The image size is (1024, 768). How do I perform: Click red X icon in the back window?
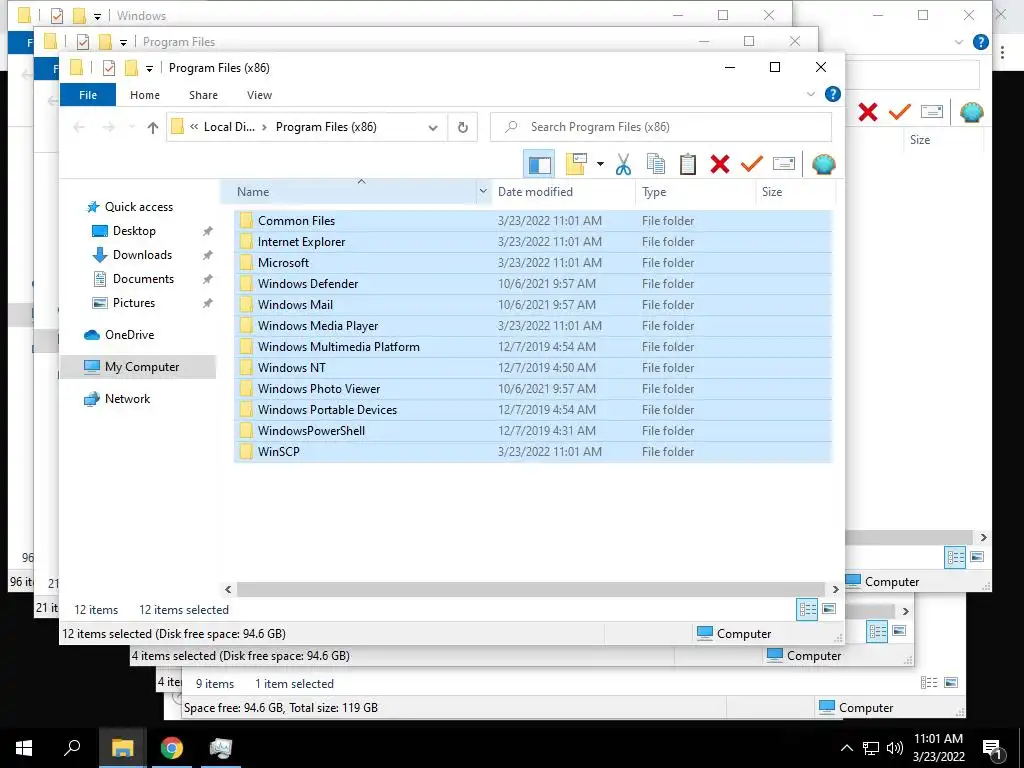click(x=868, y=112)
